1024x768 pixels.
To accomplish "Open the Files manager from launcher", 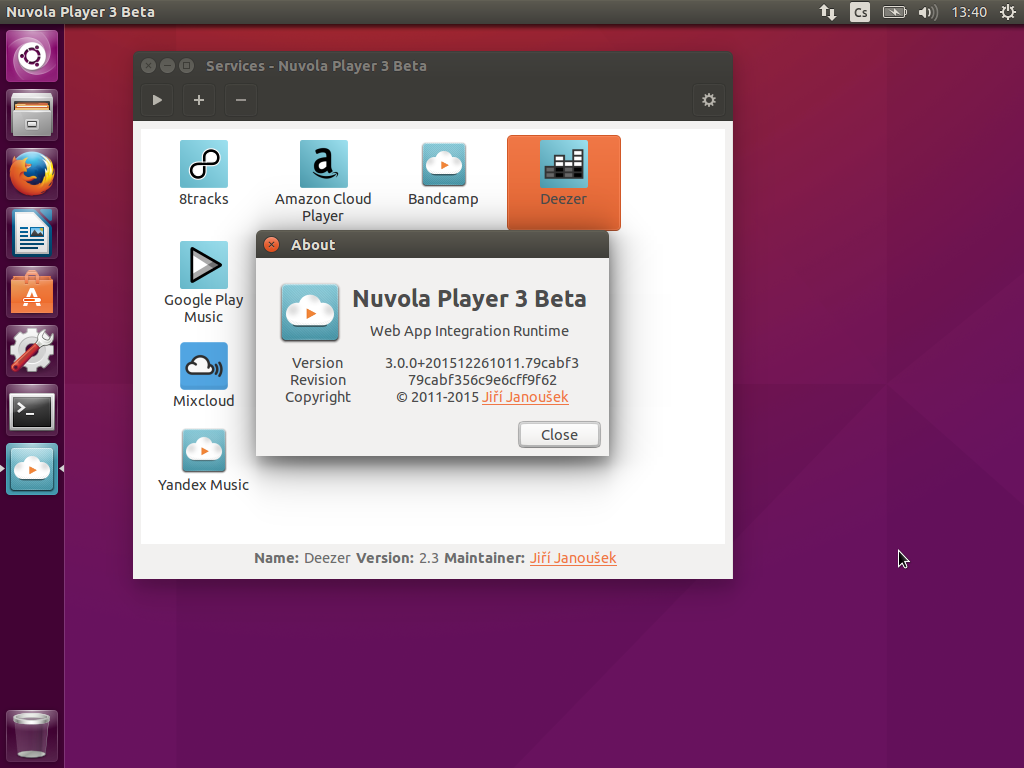I will [x=32, y=116].
